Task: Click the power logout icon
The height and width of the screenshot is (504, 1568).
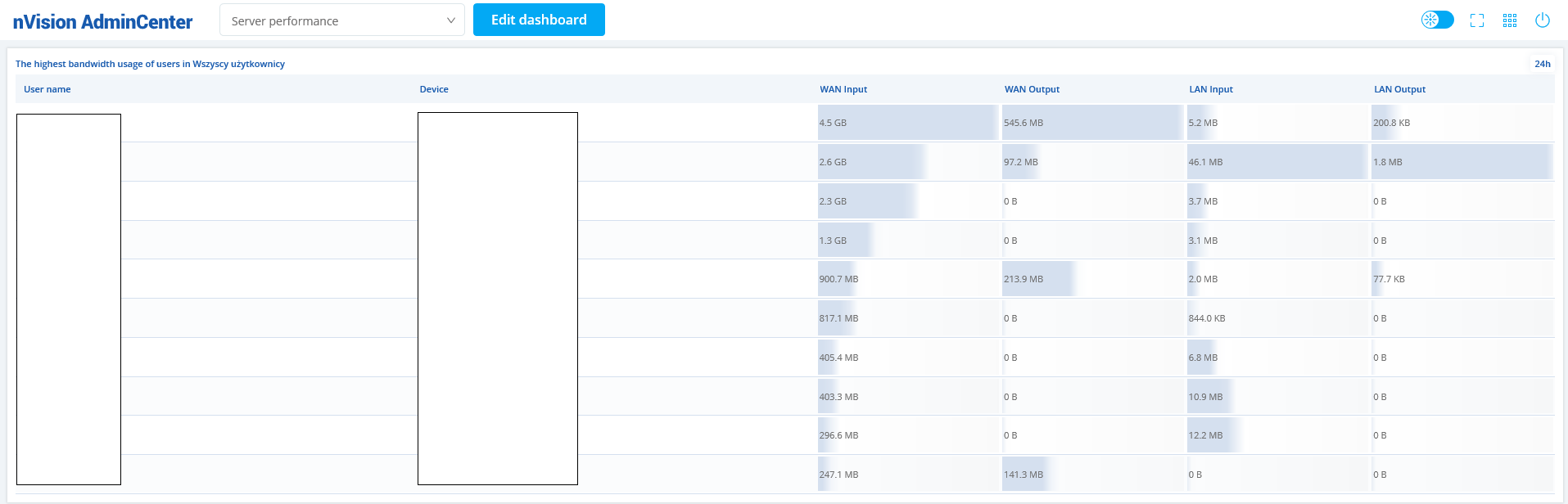Action: (x=1543, y=20)
